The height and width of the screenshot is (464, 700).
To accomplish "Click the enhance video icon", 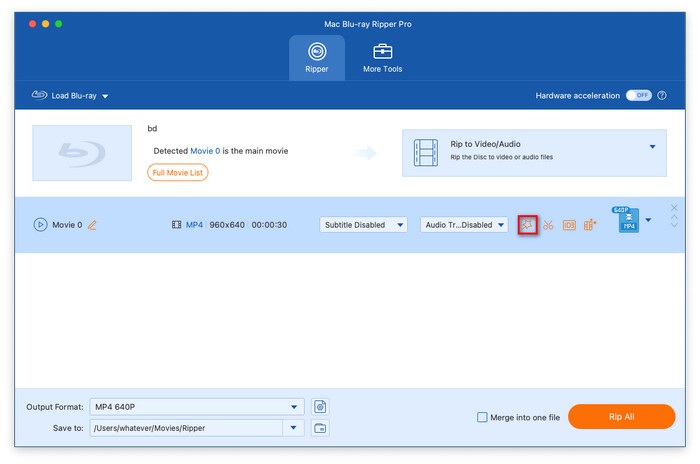I will (x=590, y=225).
